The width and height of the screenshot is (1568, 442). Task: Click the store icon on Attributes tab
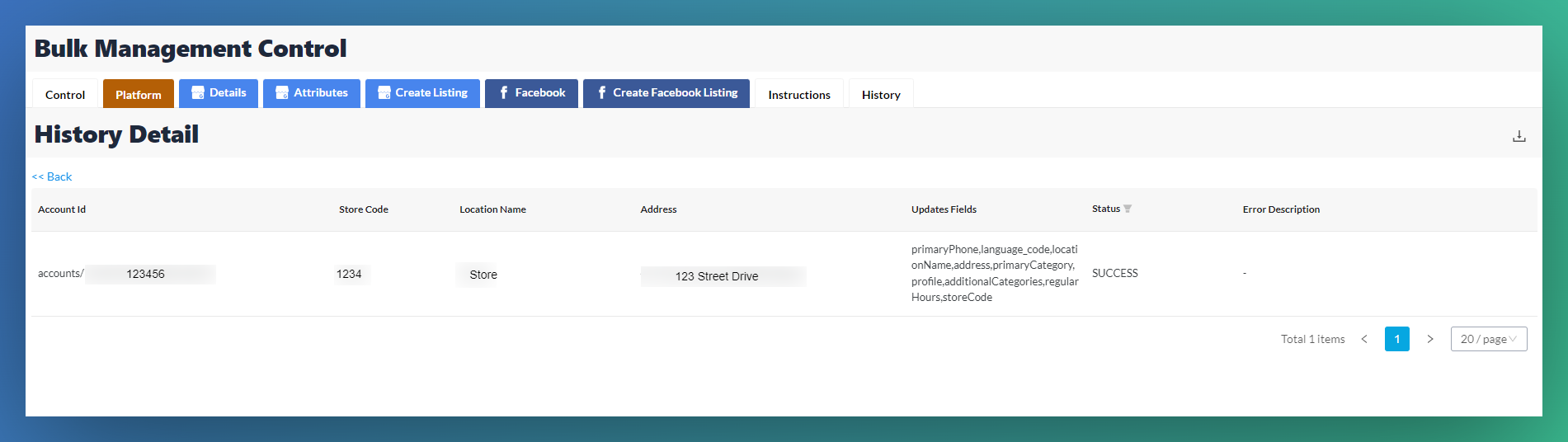point(282,93)
